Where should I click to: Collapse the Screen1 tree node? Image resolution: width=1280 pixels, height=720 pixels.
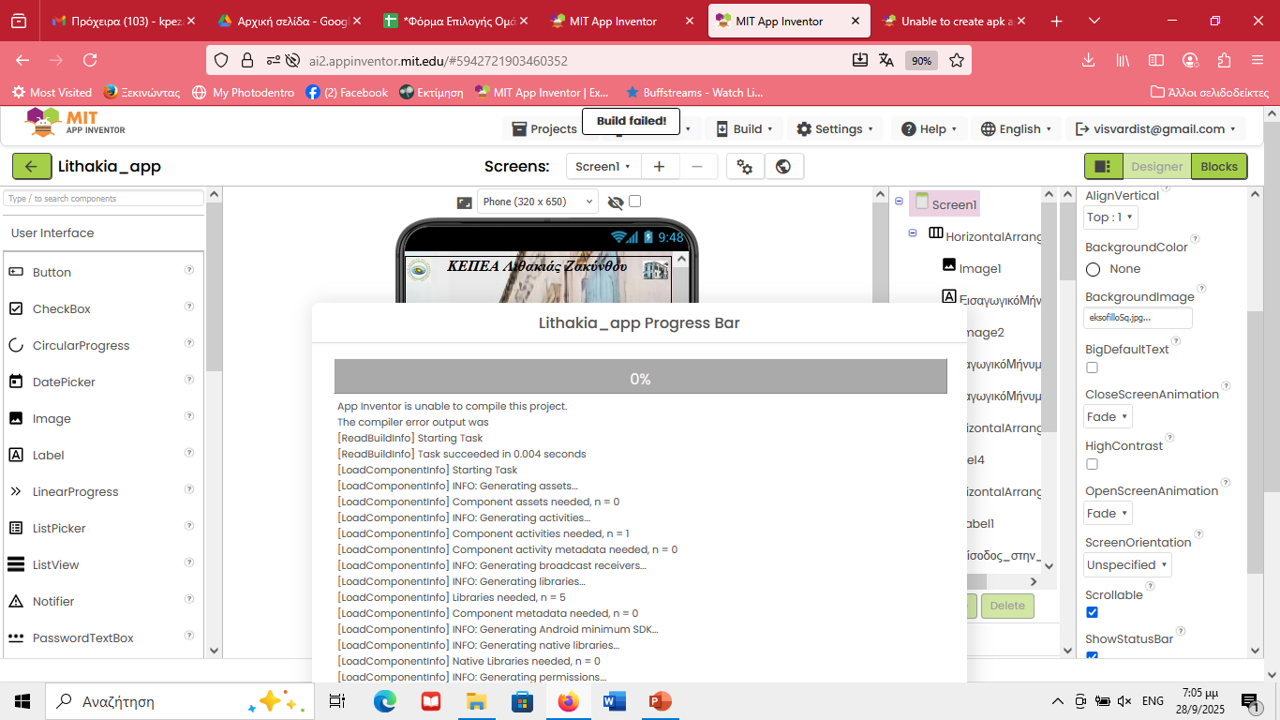(899, 202)
